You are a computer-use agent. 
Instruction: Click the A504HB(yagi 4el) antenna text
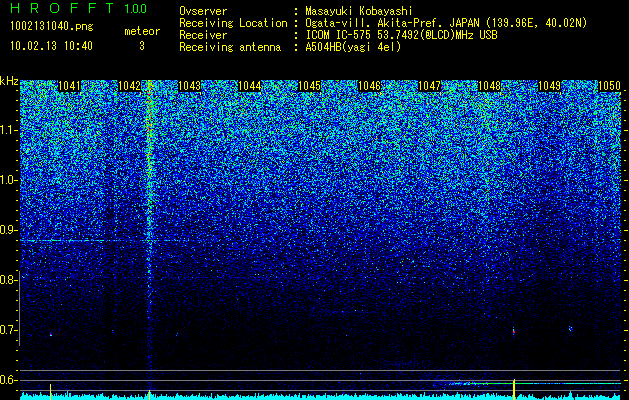click(x=353, y=47)
